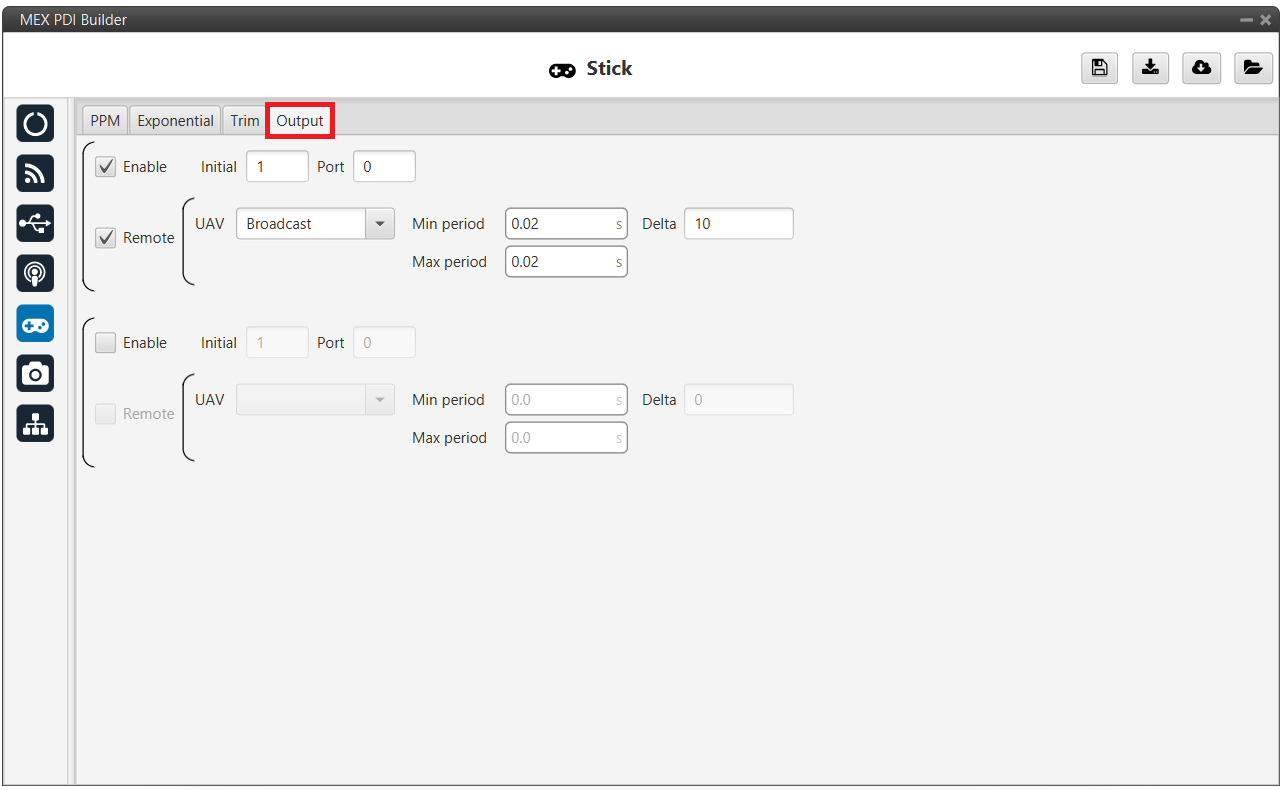
Task: Click the first Port input field
Action: point(384,167)
